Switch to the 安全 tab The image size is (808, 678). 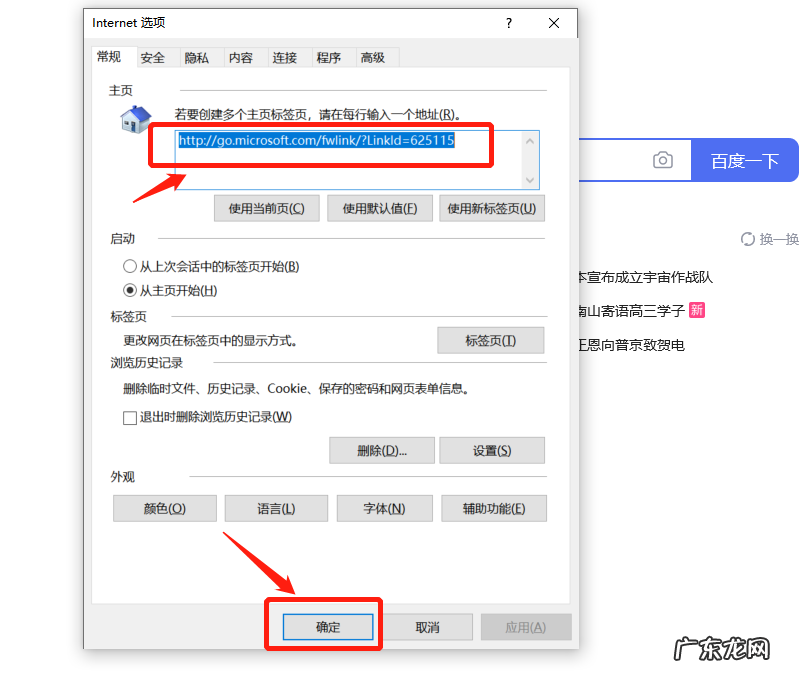(x=155, y=57)
